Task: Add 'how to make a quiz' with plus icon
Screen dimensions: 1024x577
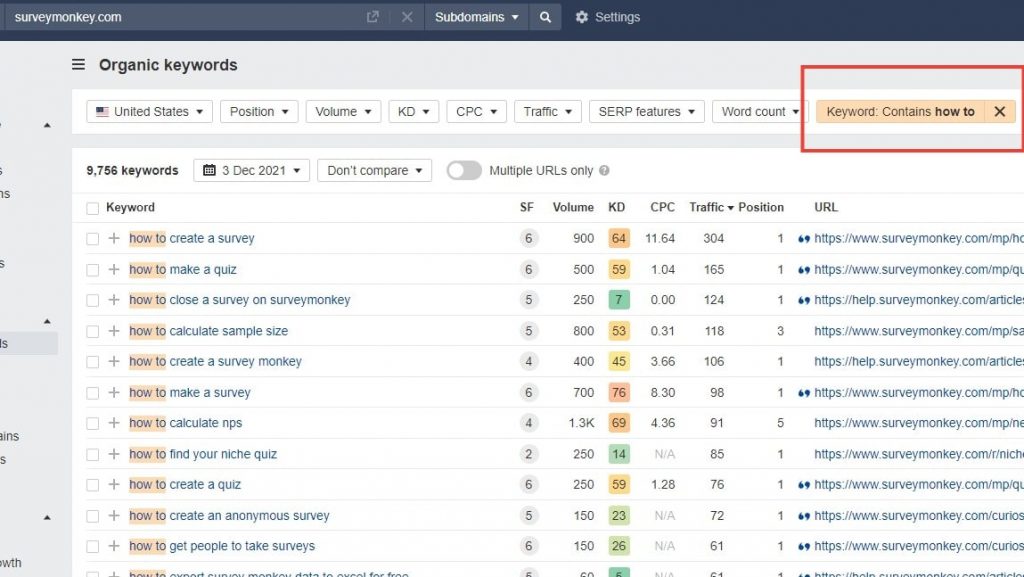Action: pyautogui.click(x=114, y=270)
